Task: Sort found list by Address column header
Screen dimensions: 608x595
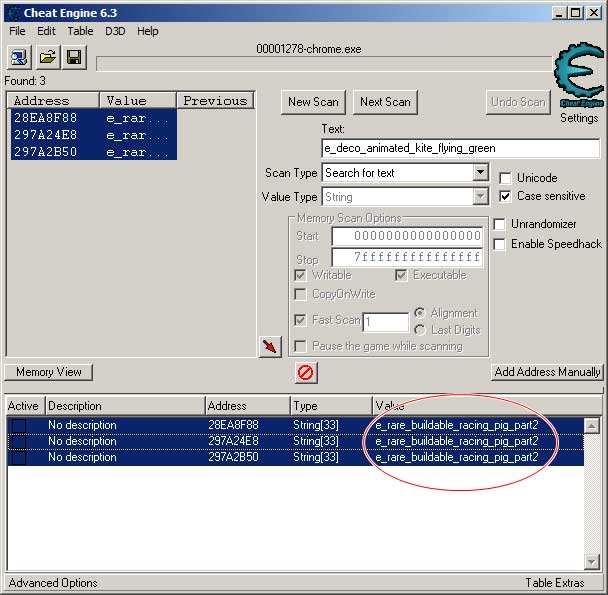Action: click(x=53, y=101)
